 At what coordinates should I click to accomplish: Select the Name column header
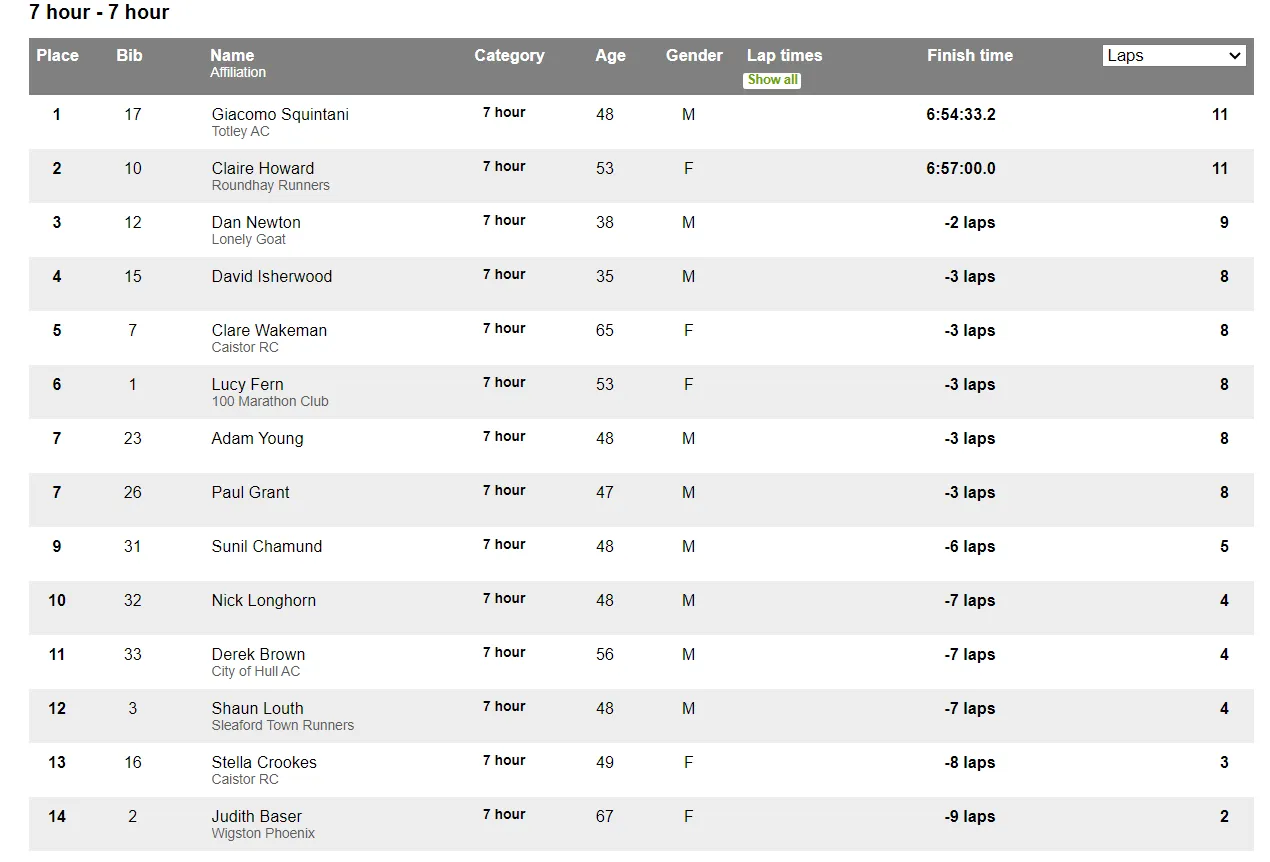tap(232, 56)
